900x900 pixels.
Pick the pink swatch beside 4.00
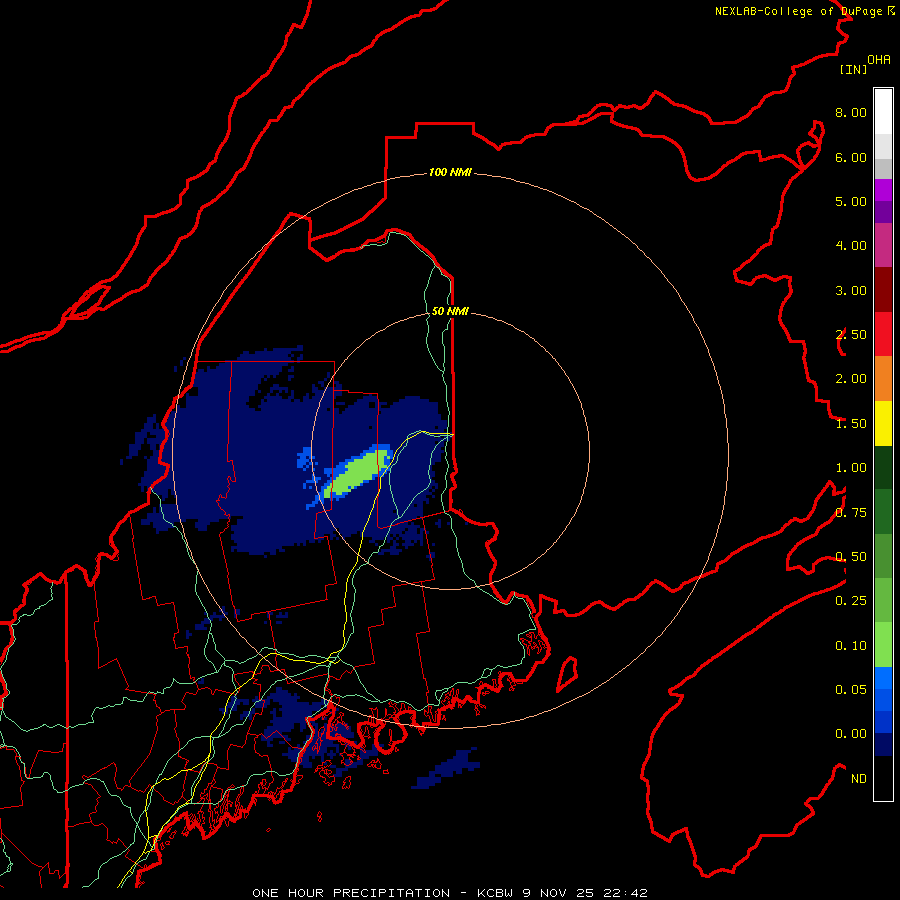[883, 245]
